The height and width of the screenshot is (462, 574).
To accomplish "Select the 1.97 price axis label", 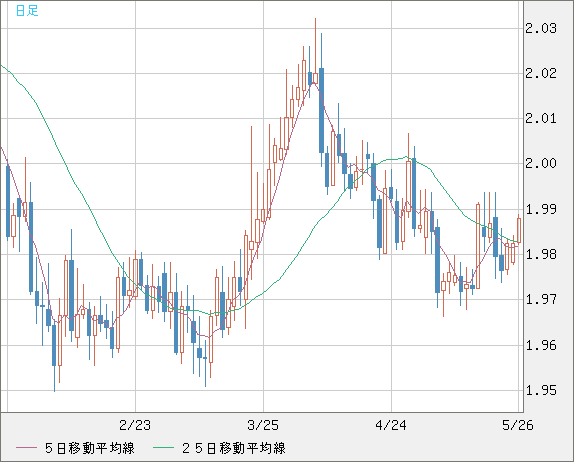I will tap(541, 299).
